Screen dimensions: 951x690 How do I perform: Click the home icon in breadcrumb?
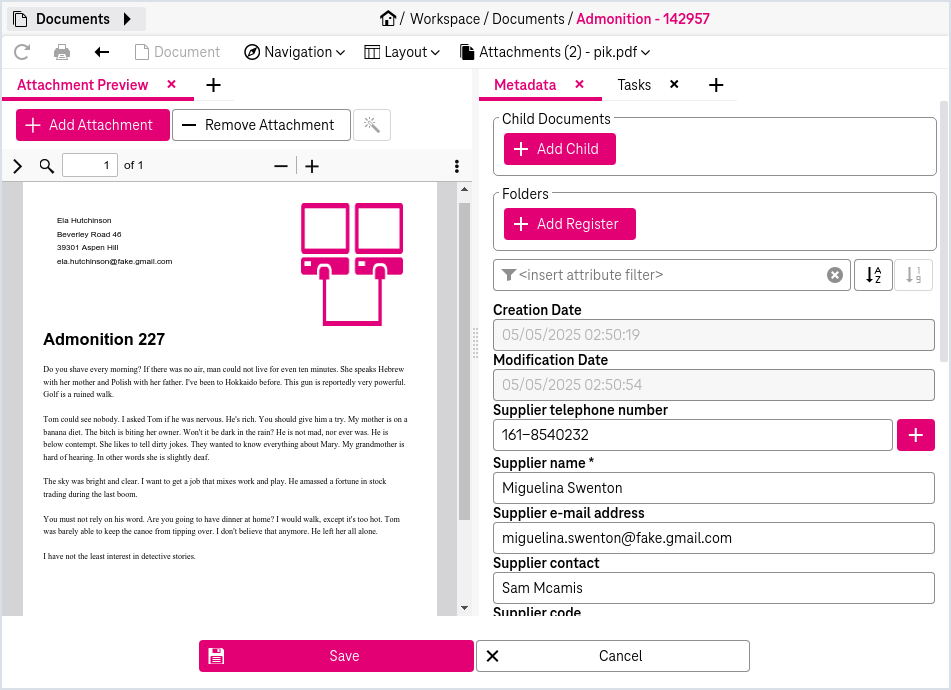(x=388, y=18)
